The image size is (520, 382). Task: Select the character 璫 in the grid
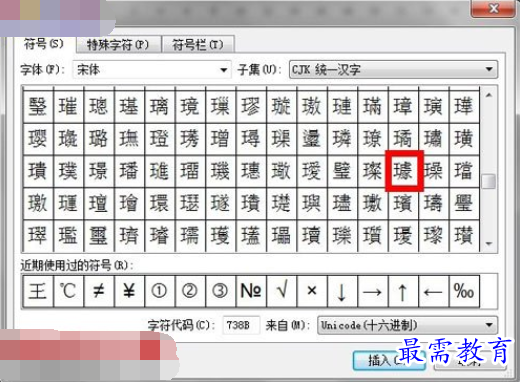click(x=464, y=170)
